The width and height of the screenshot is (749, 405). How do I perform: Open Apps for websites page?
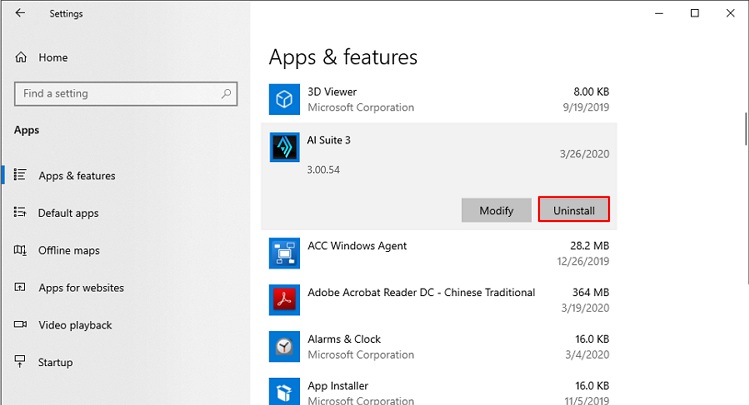[80, 288]
